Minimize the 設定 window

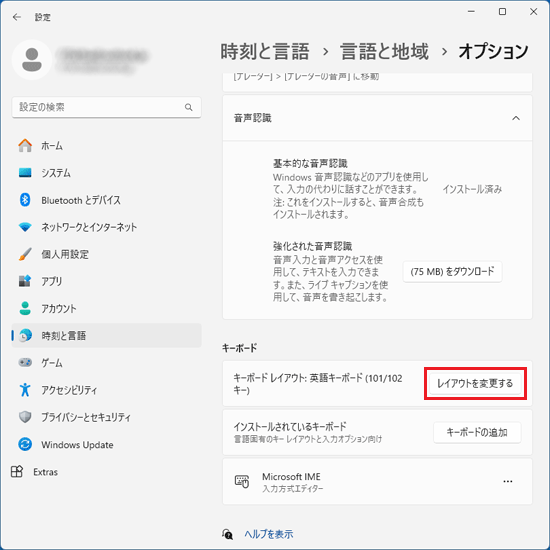pyautogui.click(x=471, y=12)
